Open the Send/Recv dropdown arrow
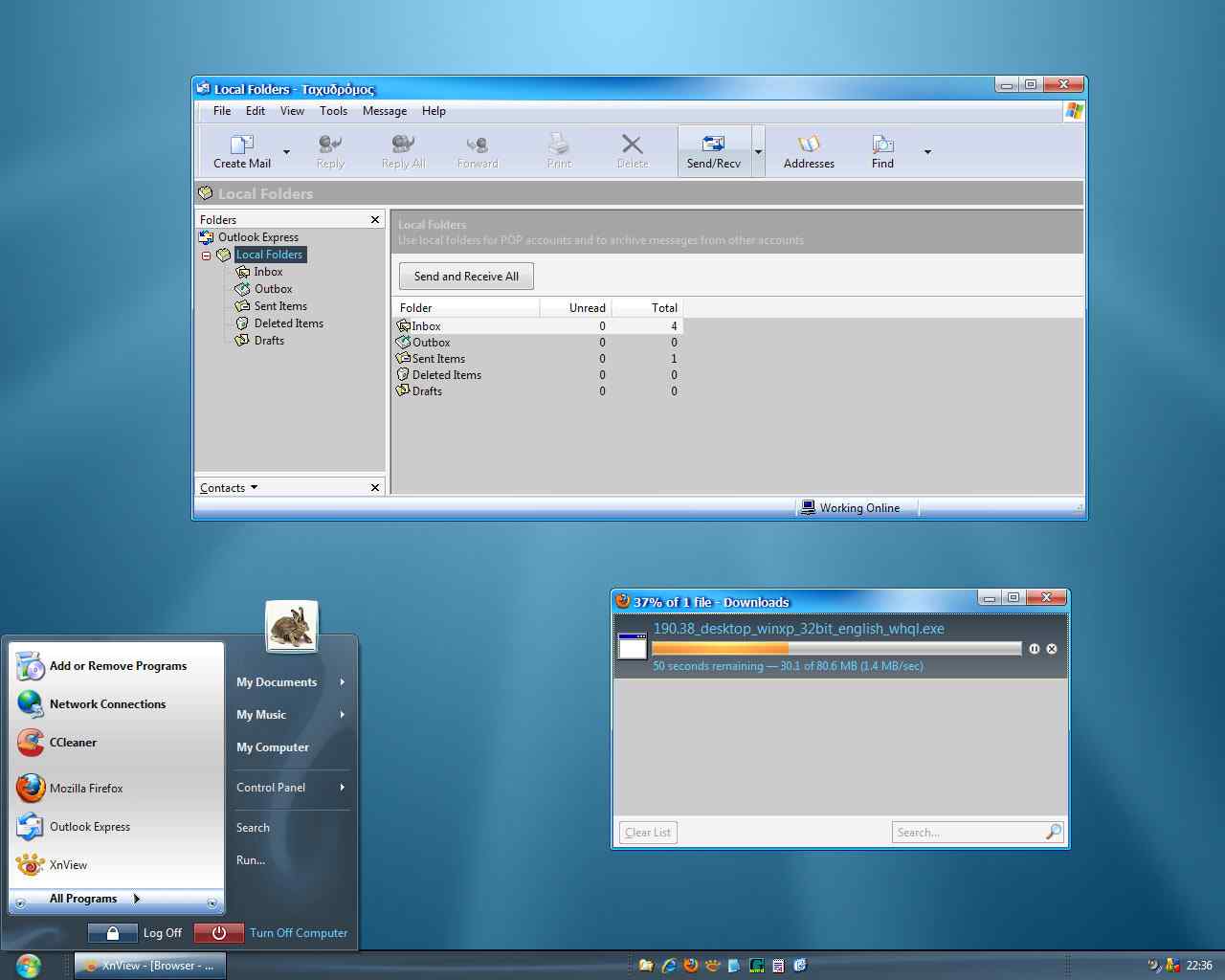 pyautogui.click(x=758, y=152)
